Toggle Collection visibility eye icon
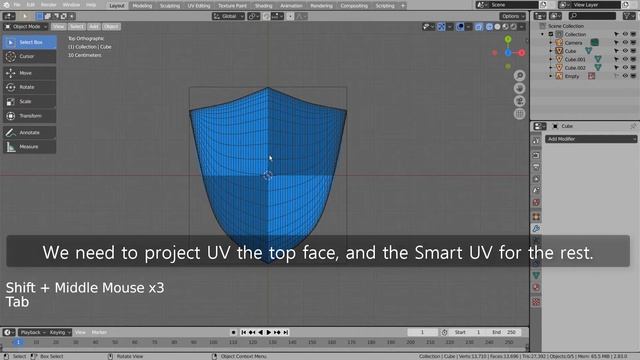This screenshot has height=360, width=640. pos(625,34)
